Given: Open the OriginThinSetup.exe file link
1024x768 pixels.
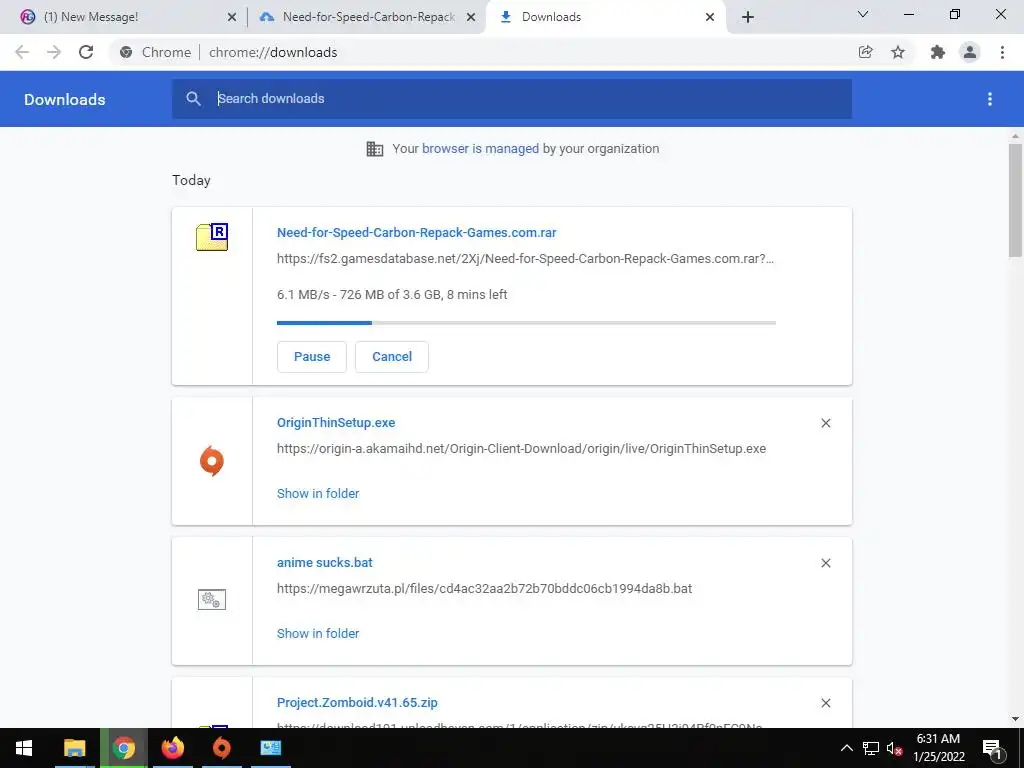Looking at the screenshot, I should (x=336, y=423).
